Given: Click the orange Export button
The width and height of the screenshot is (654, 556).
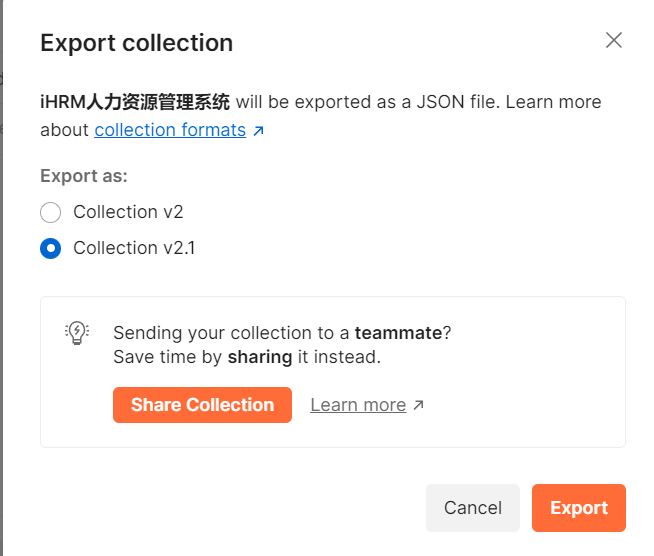Looking at the screenshot, I should pyautogui.click(x=579, y=508).
